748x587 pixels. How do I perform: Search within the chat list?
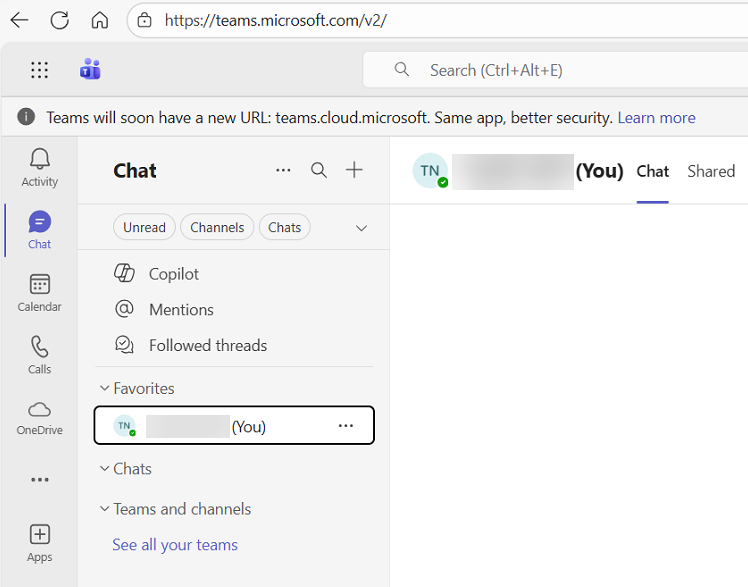pos(319,170)
